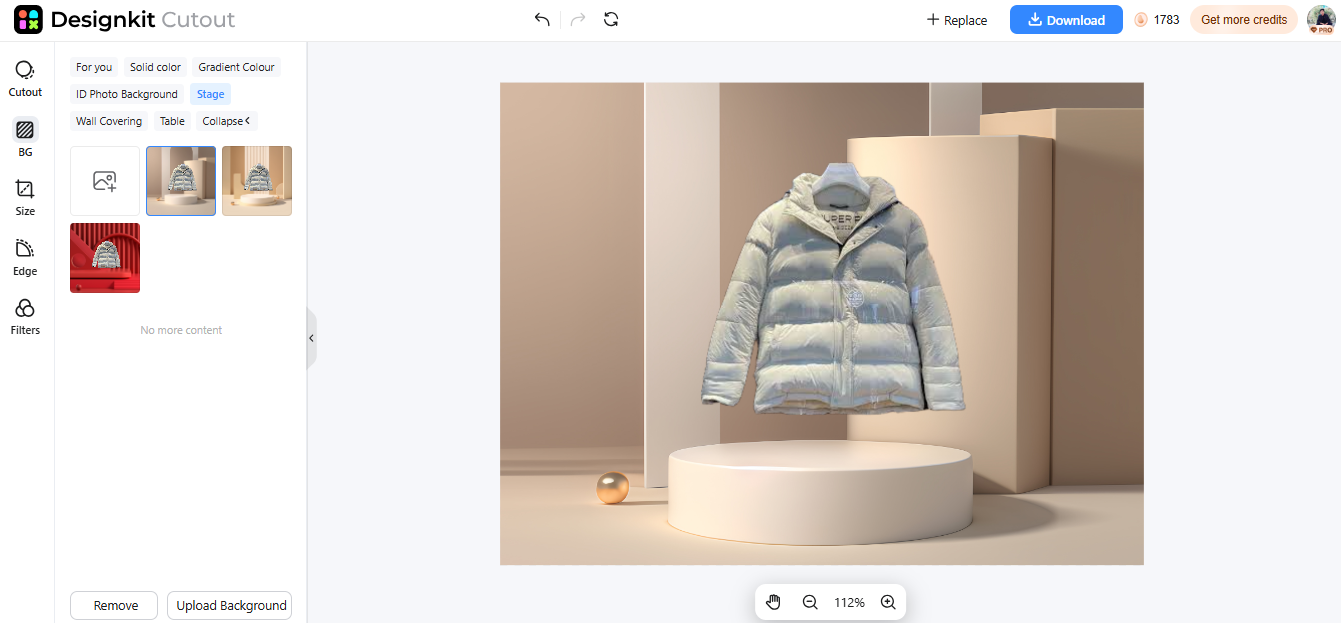Screen dimensions: 1341x623
Task: Open the Cutout tool in sidebar
Action: (x=25, y=78)
